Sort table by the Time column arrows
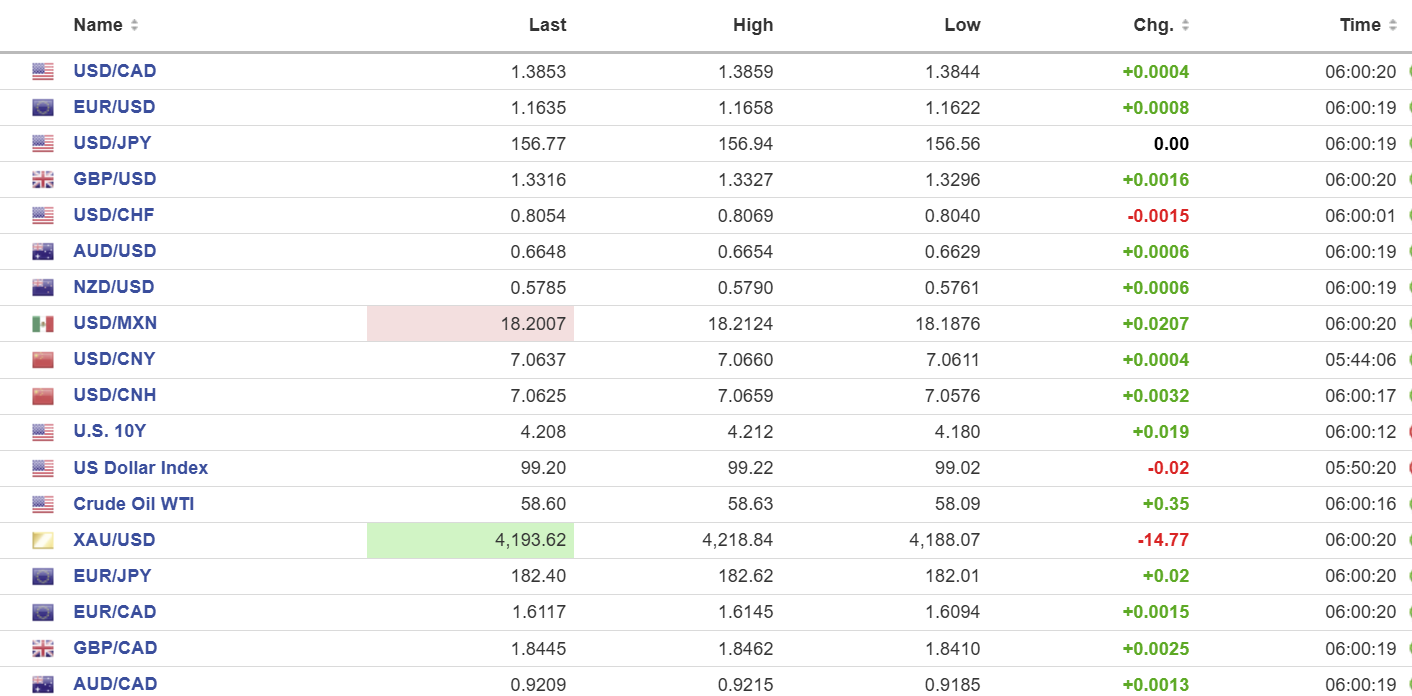The width and height of the screenshot is (1412, 696). 1392,25
